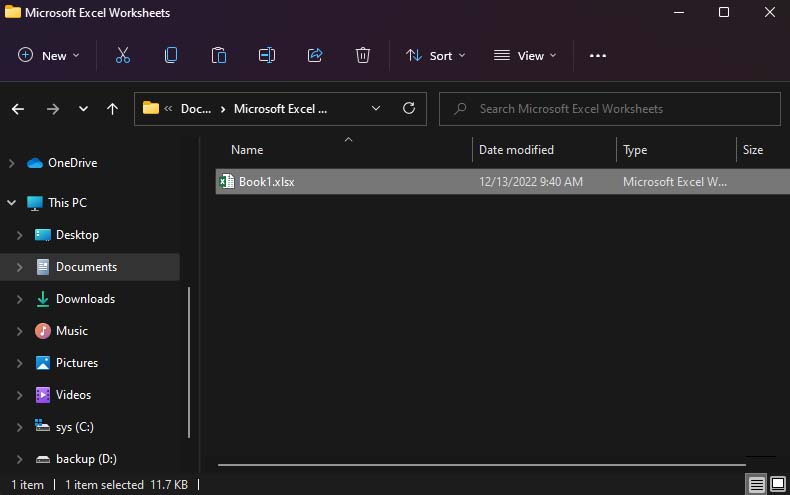Select OneDrive in navigation pane

[x=73, y=163]
